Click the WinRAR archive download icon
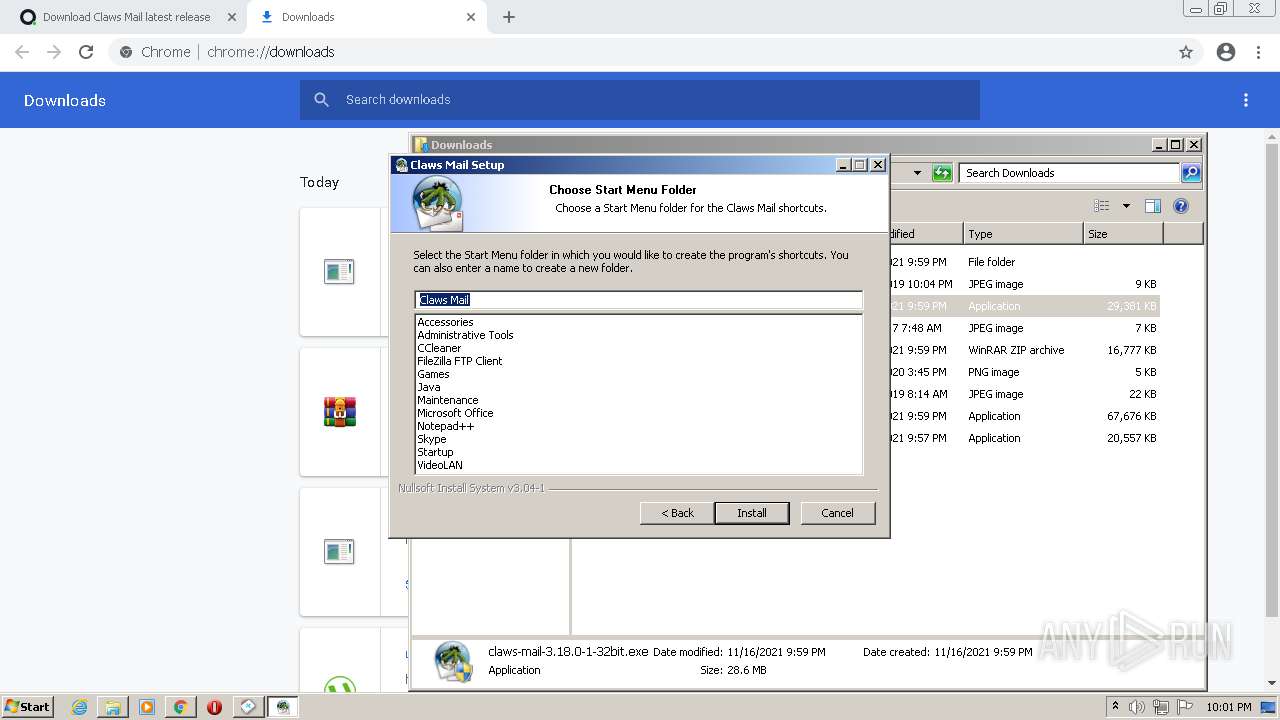This screenshot has height=720, width=1280. 340,411
